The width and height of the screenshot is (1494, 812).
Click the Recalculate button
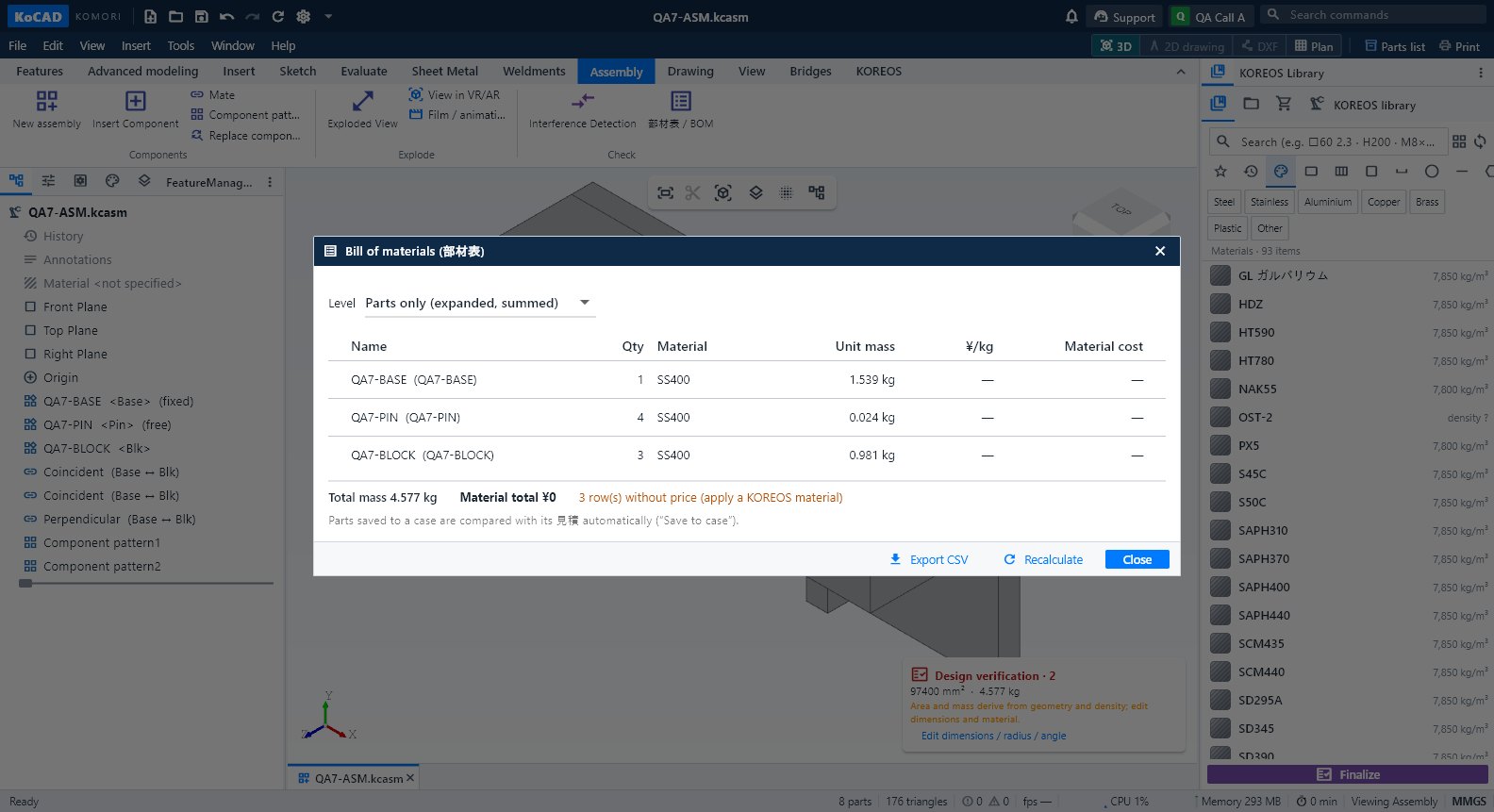click(1043, 559)
